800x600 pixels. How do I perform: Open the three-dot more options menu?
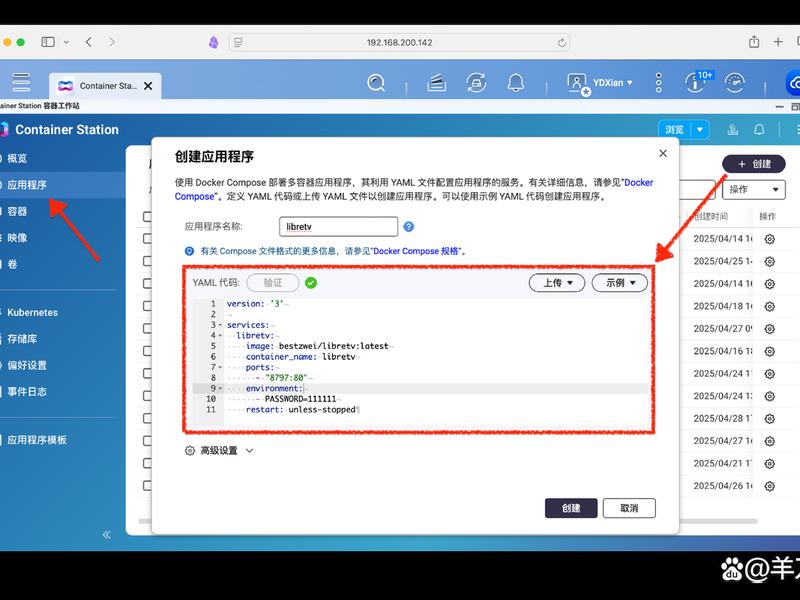pos(659,83)
